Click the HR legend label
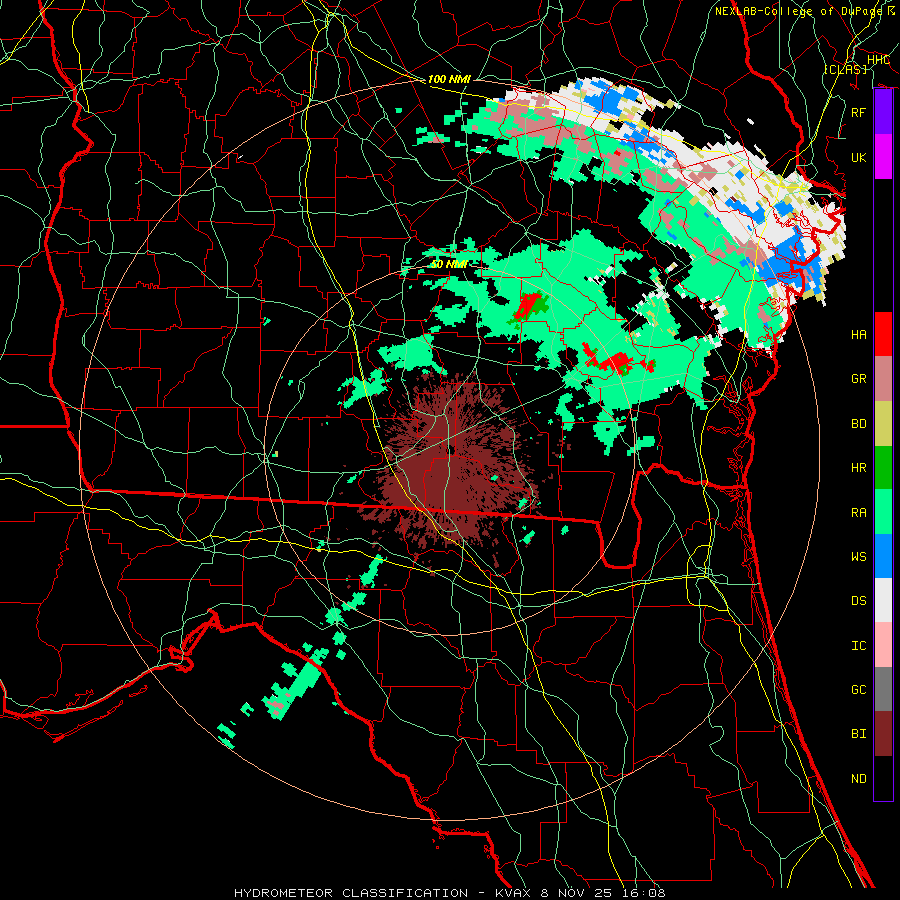 pos(858,468)
